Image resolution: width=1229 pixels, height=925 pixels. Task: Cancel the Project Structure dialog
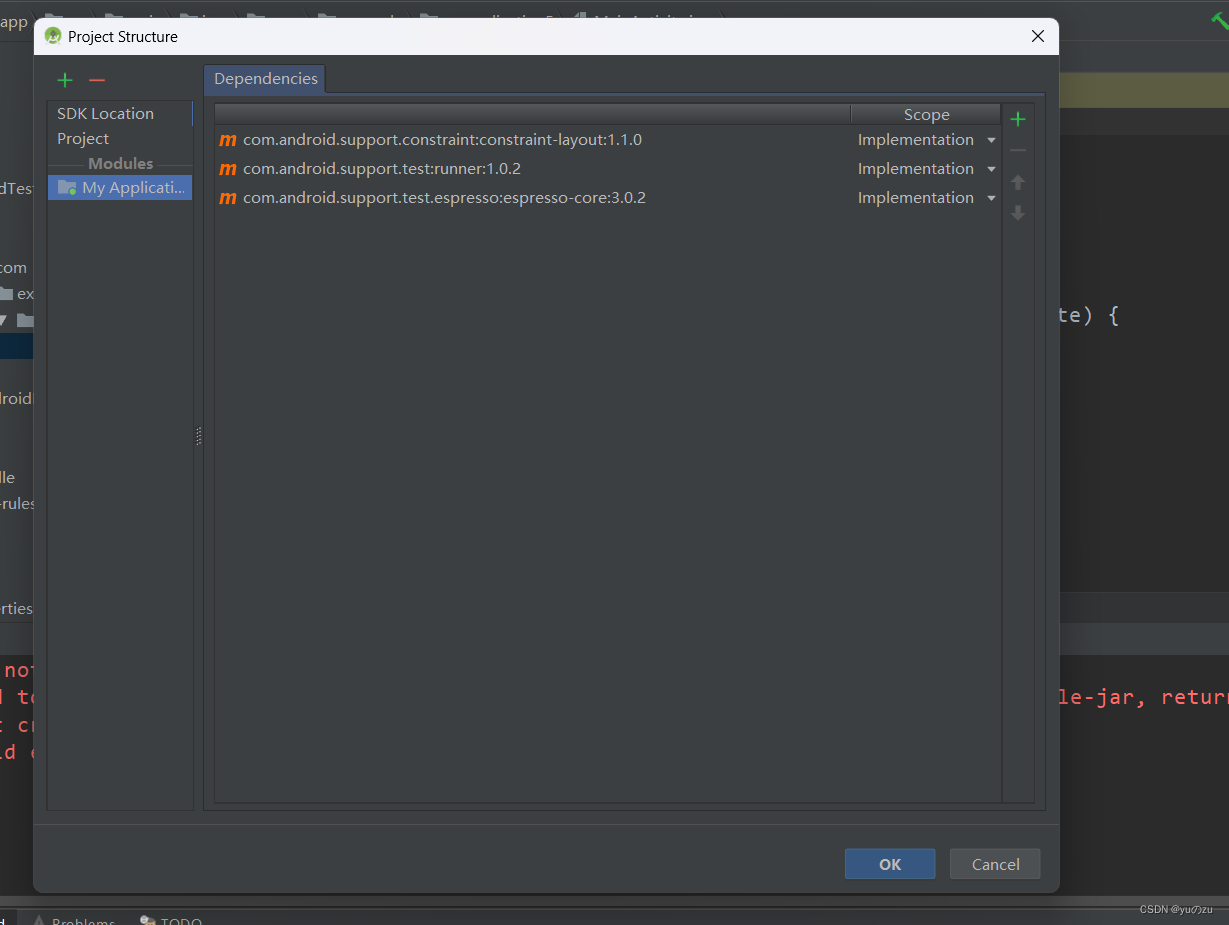coord(994,863)
